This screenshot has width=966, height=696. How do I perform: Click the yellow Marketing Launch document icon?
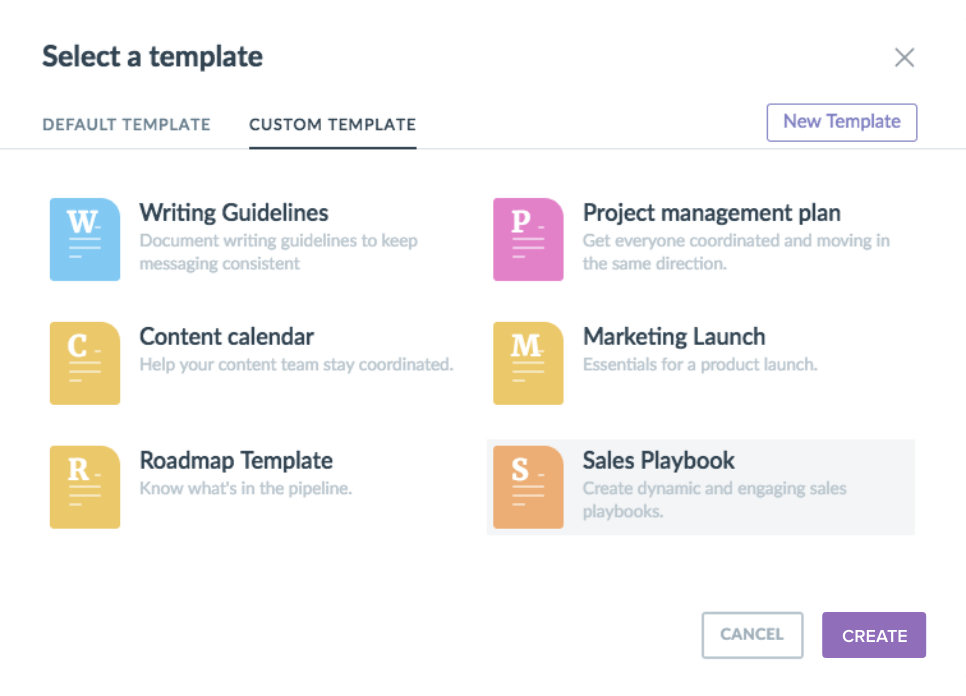click(528, 363)
